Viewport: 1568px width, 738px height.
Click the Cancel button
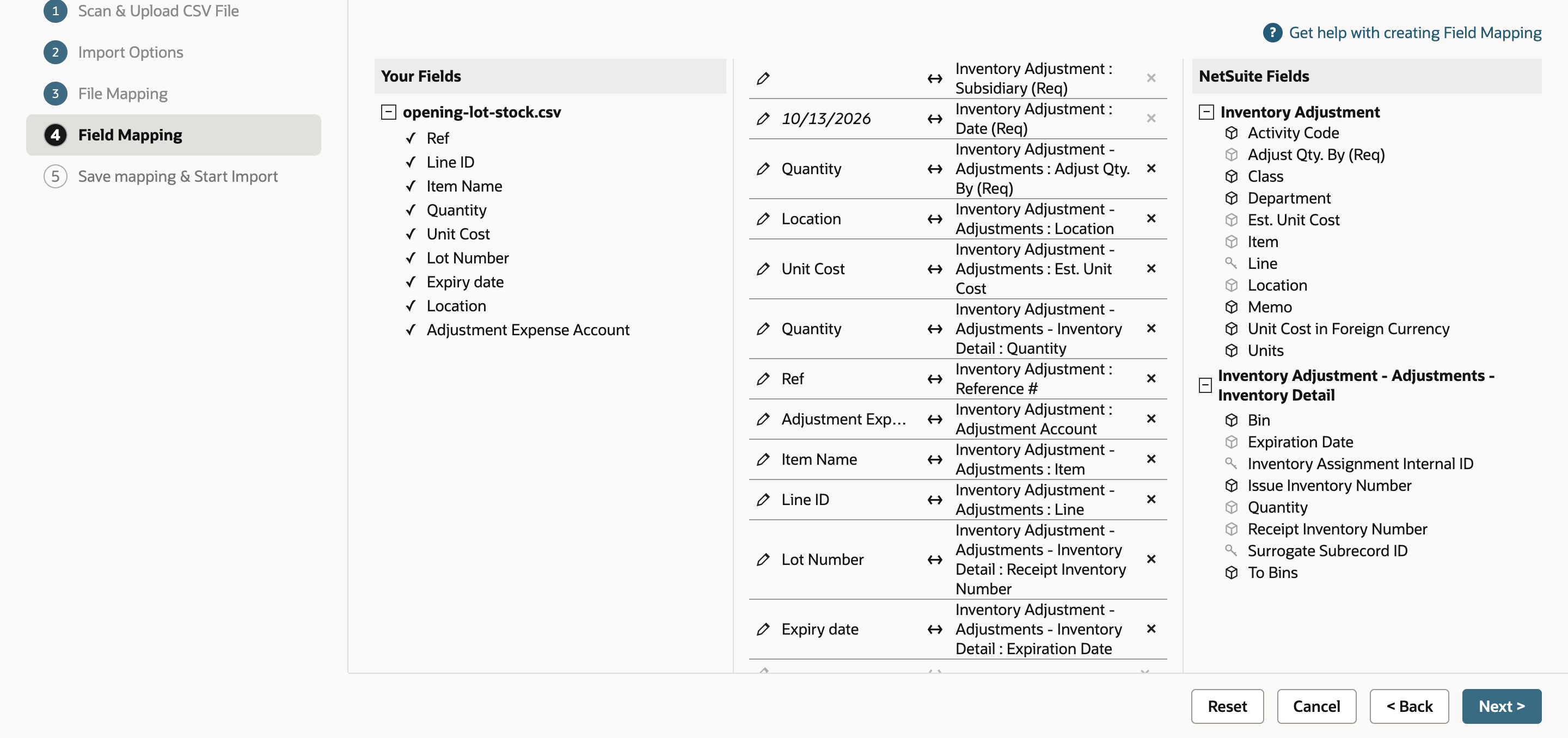[1316, 706]
